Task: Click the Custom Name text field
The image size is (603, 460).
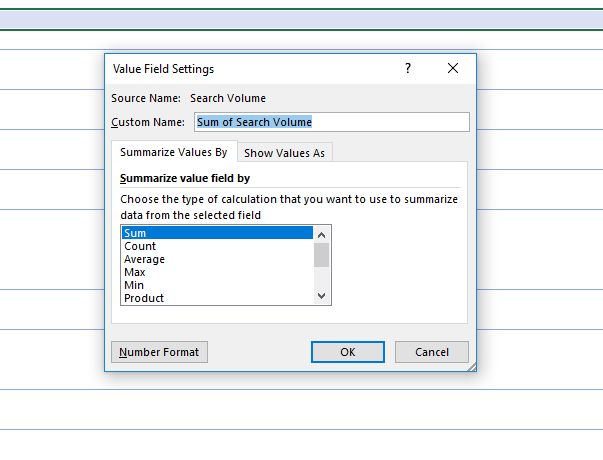Action: (331, 122)
